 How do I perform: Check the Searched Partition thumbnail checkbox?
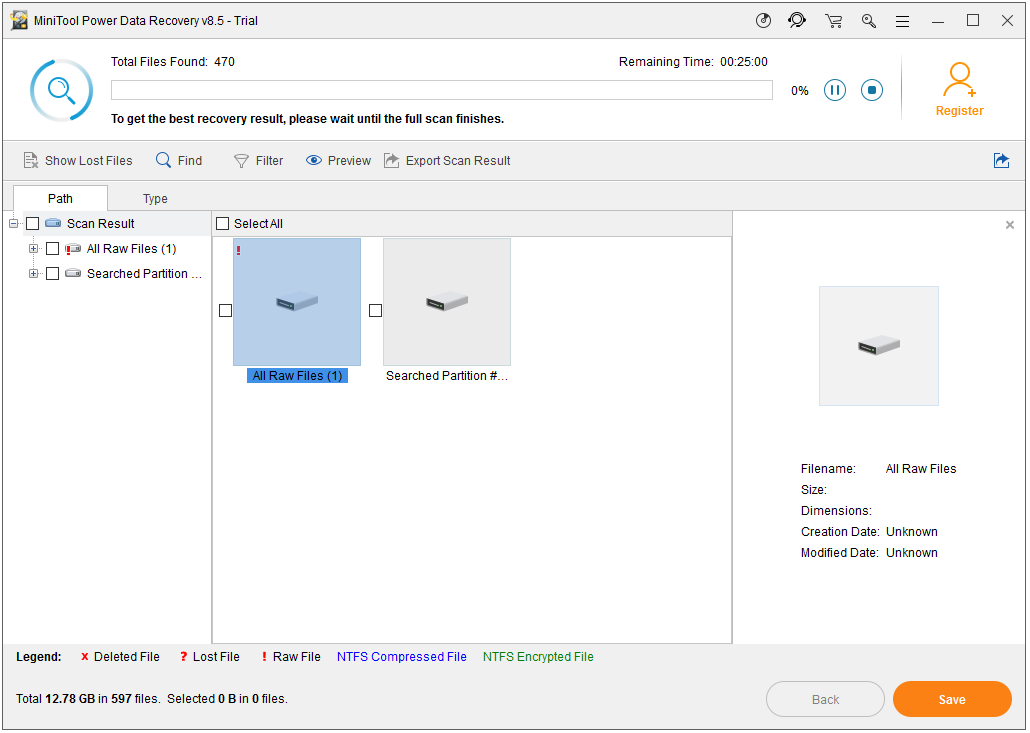pos(375,311)
